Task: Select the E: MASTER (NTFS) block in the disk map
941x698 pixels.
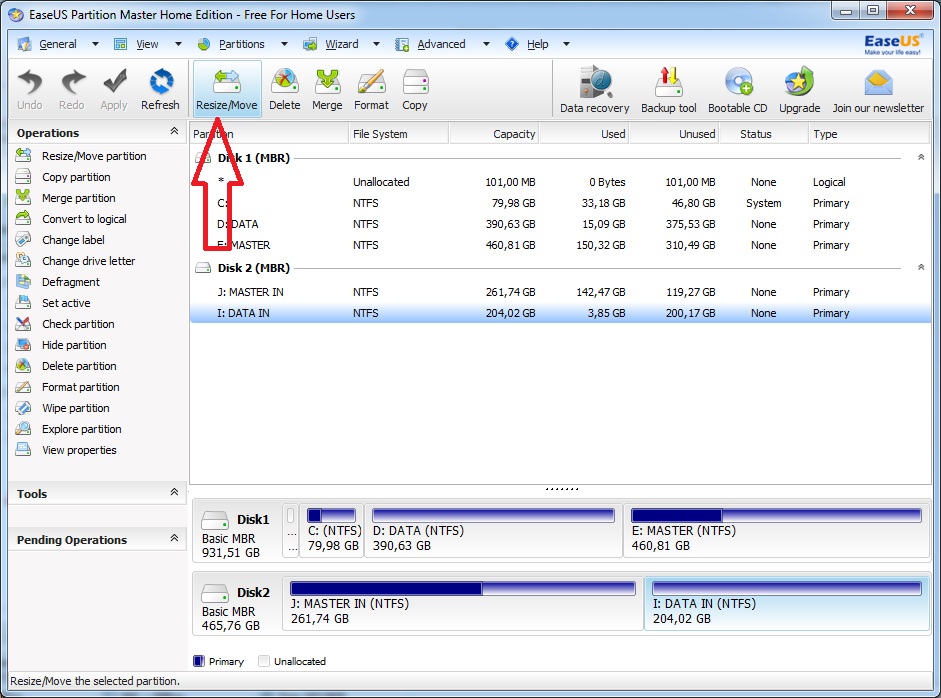Action: click(x=777, y=531)
